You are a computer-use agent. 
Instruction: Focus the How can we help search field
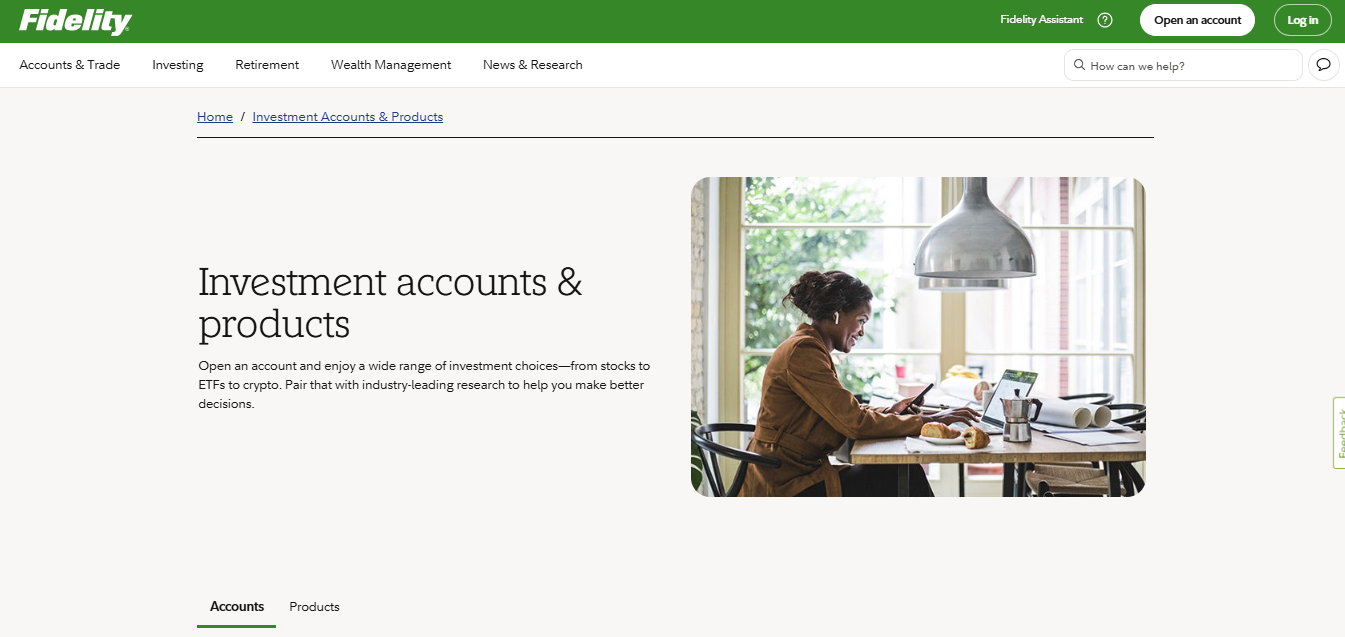point(1183,65)
